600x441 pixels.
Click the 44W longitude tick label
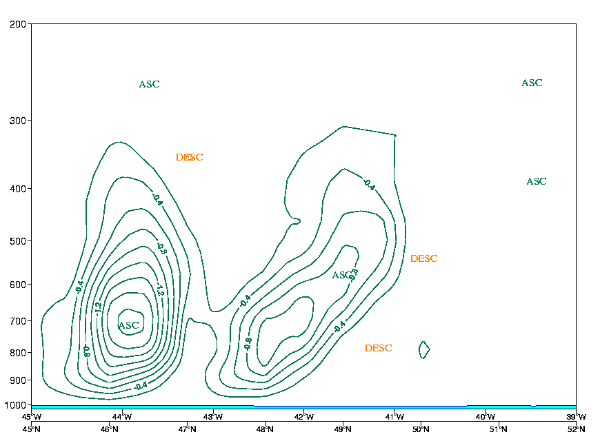click(x=122, y=417)
